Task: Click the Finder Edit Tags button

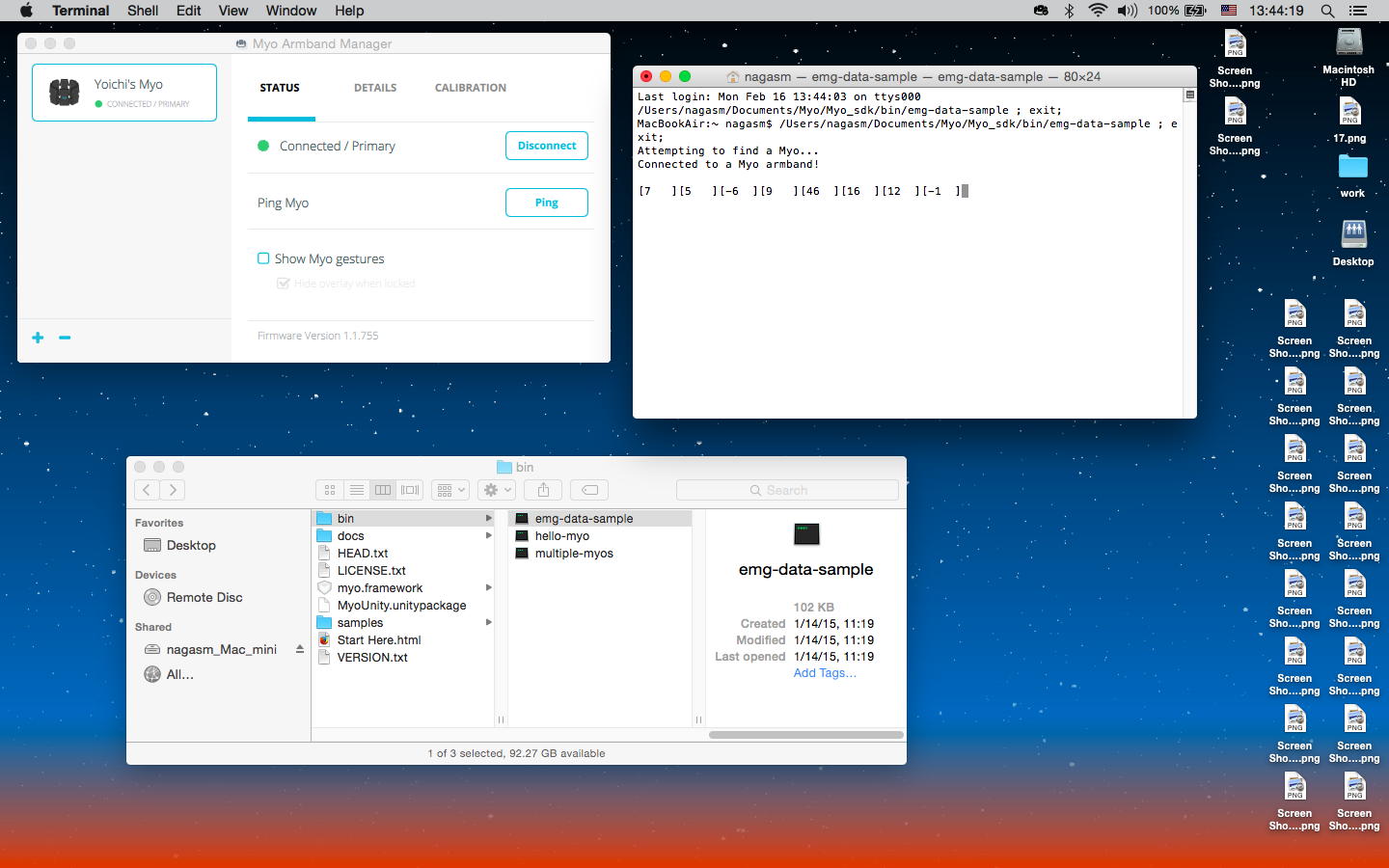Action: (x=589, y=490)
